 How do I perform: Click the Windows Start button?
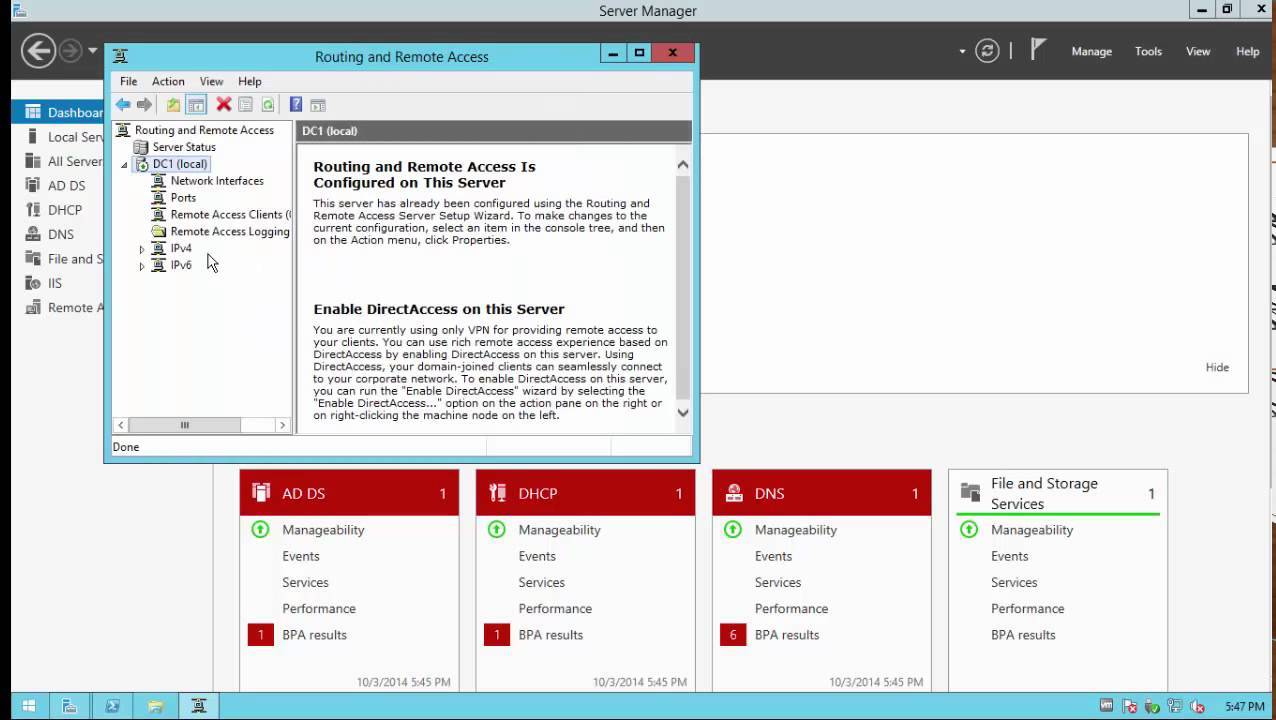[27, 706]
